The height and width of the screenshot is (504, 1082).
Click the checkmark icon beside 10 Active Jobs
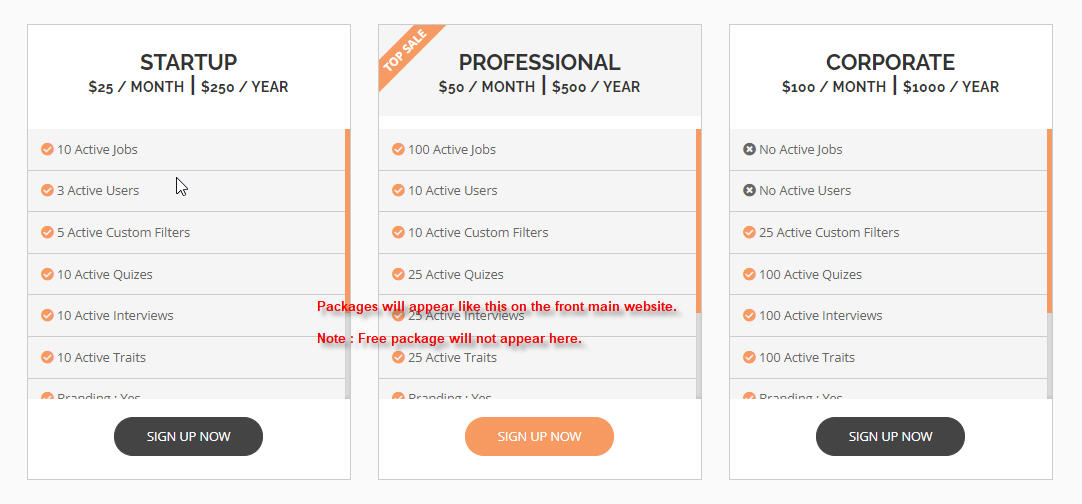coord(47,149)
